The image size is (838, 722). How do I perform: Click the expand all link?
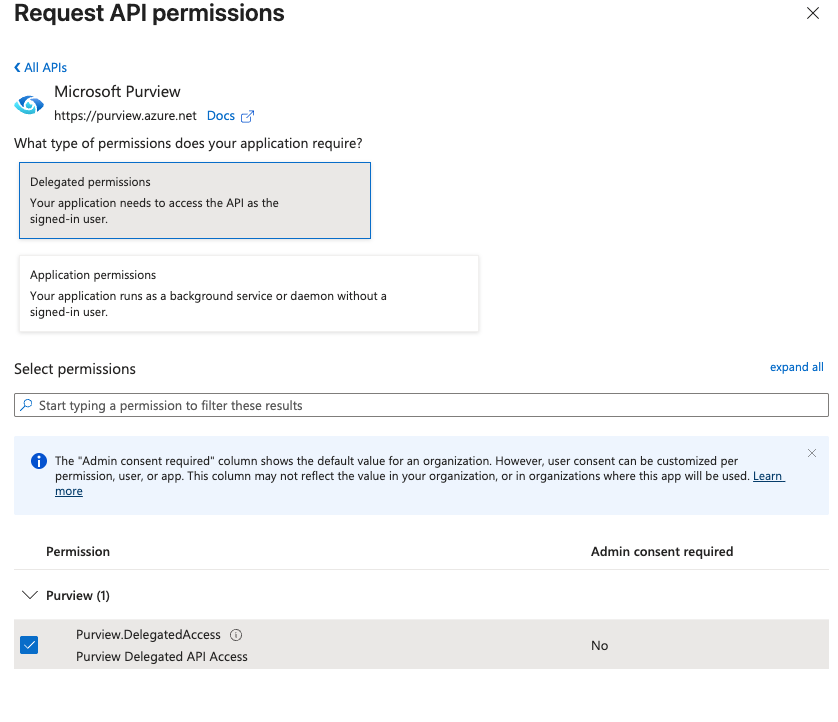(x=796, y=367)
